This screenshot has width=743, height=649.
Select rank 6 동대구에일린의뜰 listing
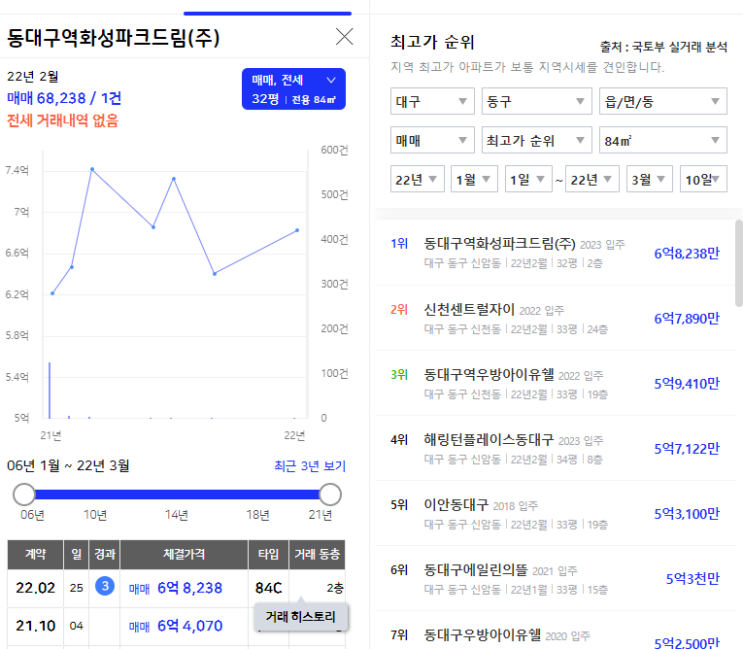click(x=554, y=578)
